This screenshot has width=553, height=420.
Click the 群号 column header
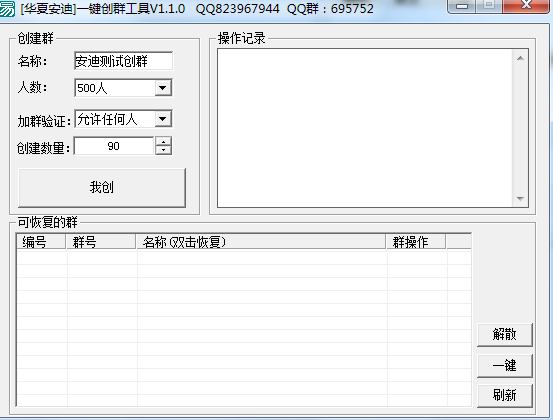tap(101, 242)
